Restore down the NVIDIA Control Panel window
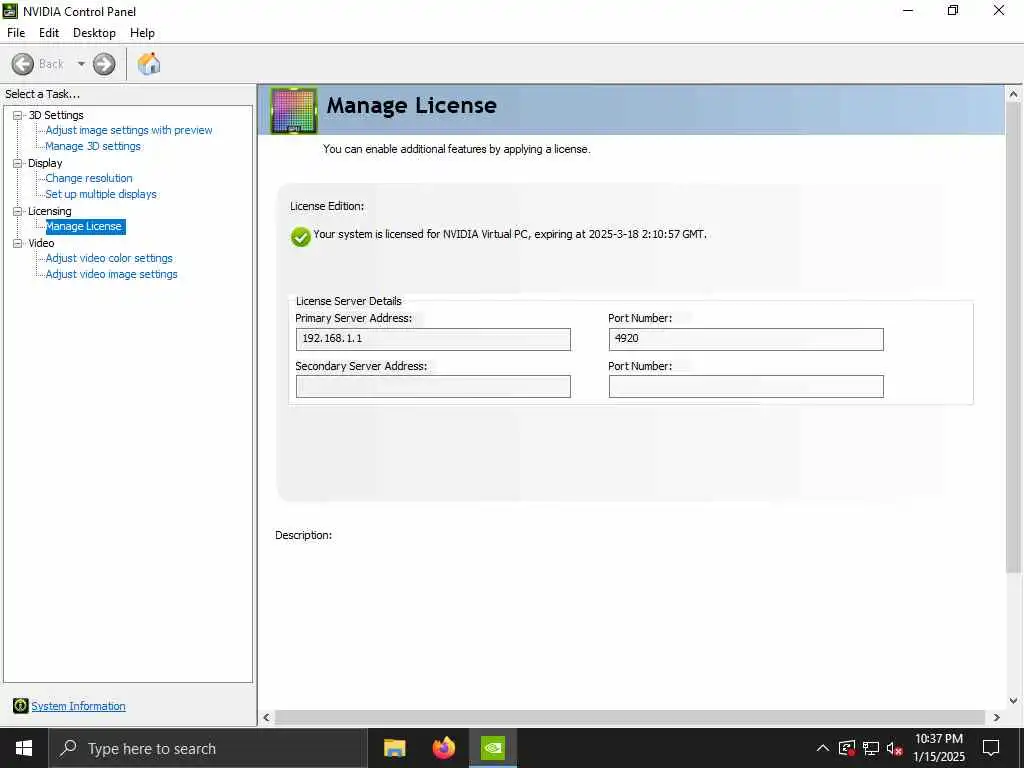 (x=953, y=10)
